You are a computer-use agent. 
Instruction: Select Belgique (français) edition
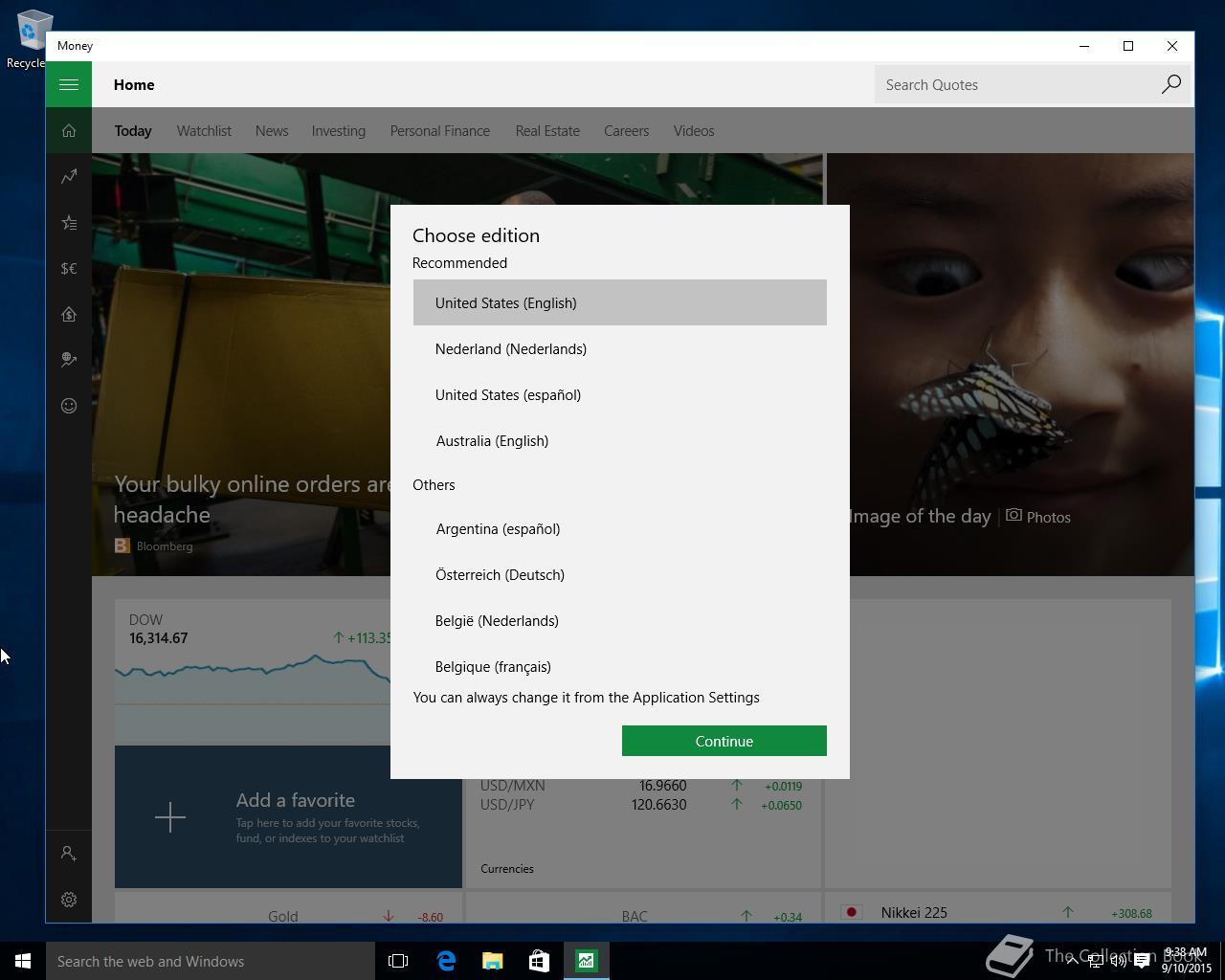(620, 664)
